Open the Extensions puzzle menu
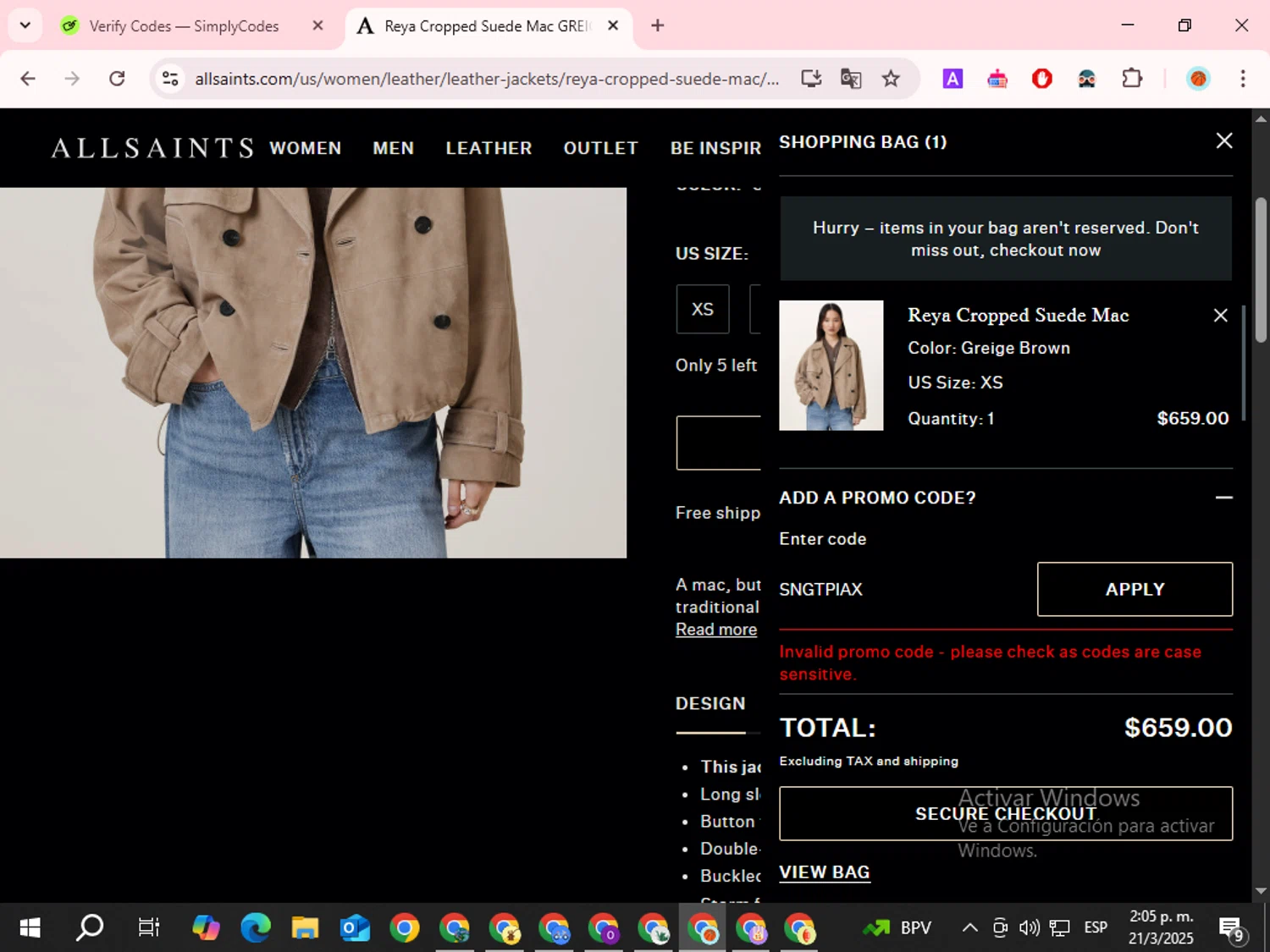This screenshot has width=1270, height=952. tap(1132, 79)
